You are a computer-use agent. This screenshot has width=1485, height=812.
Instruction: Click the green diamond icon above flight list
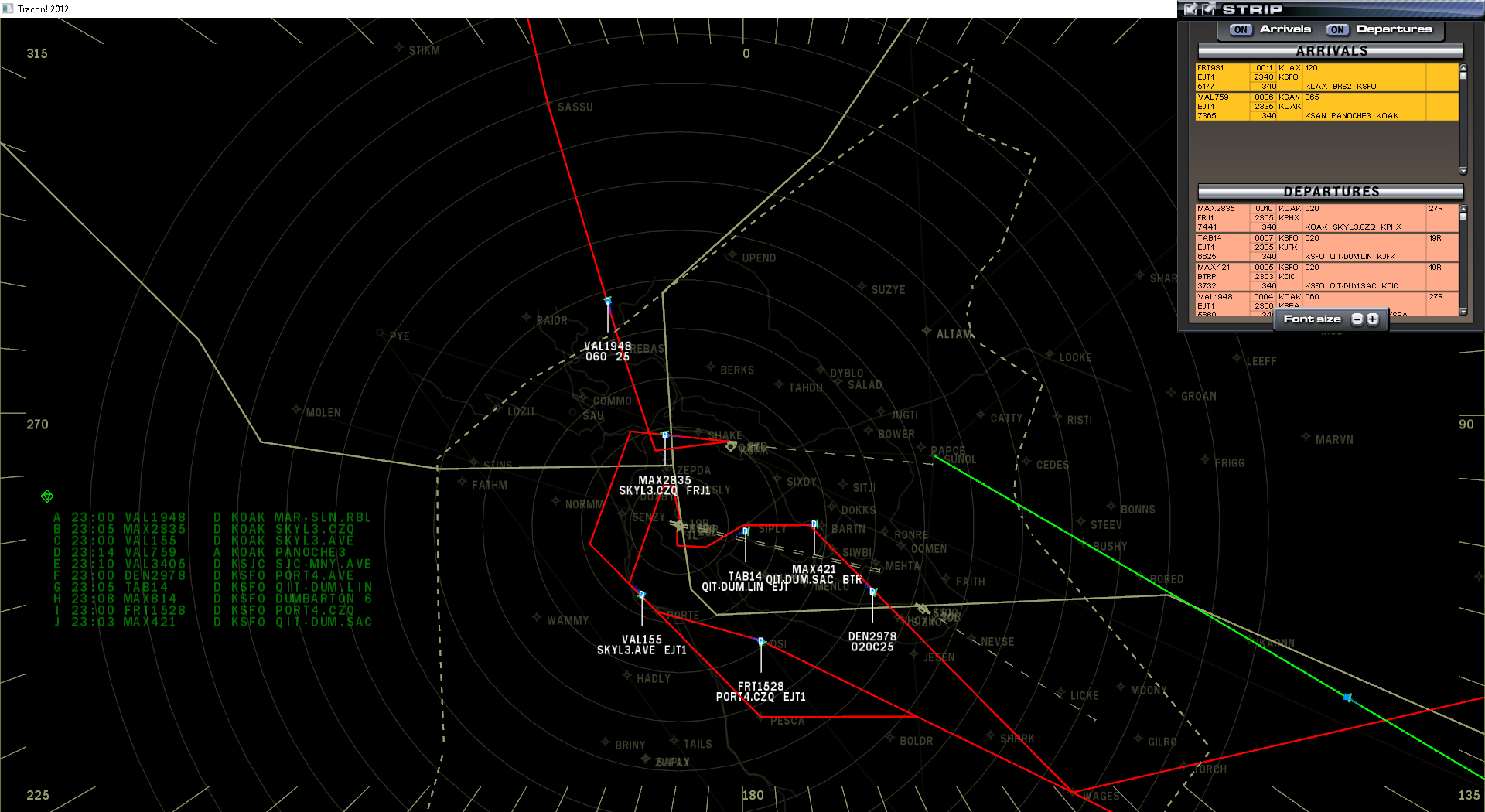[47, 496]
